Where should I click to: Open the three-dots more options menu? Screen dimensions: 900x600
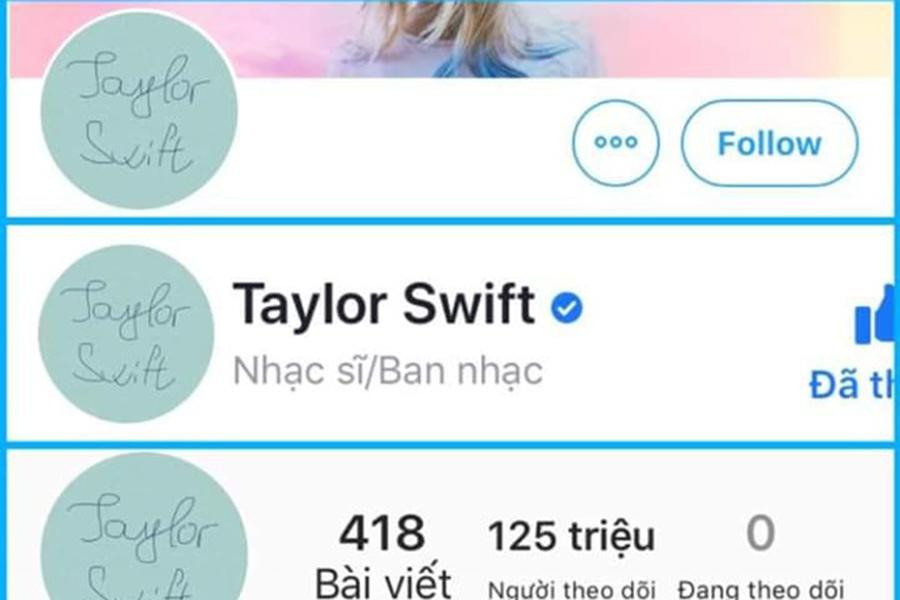[x=615, y=142]
